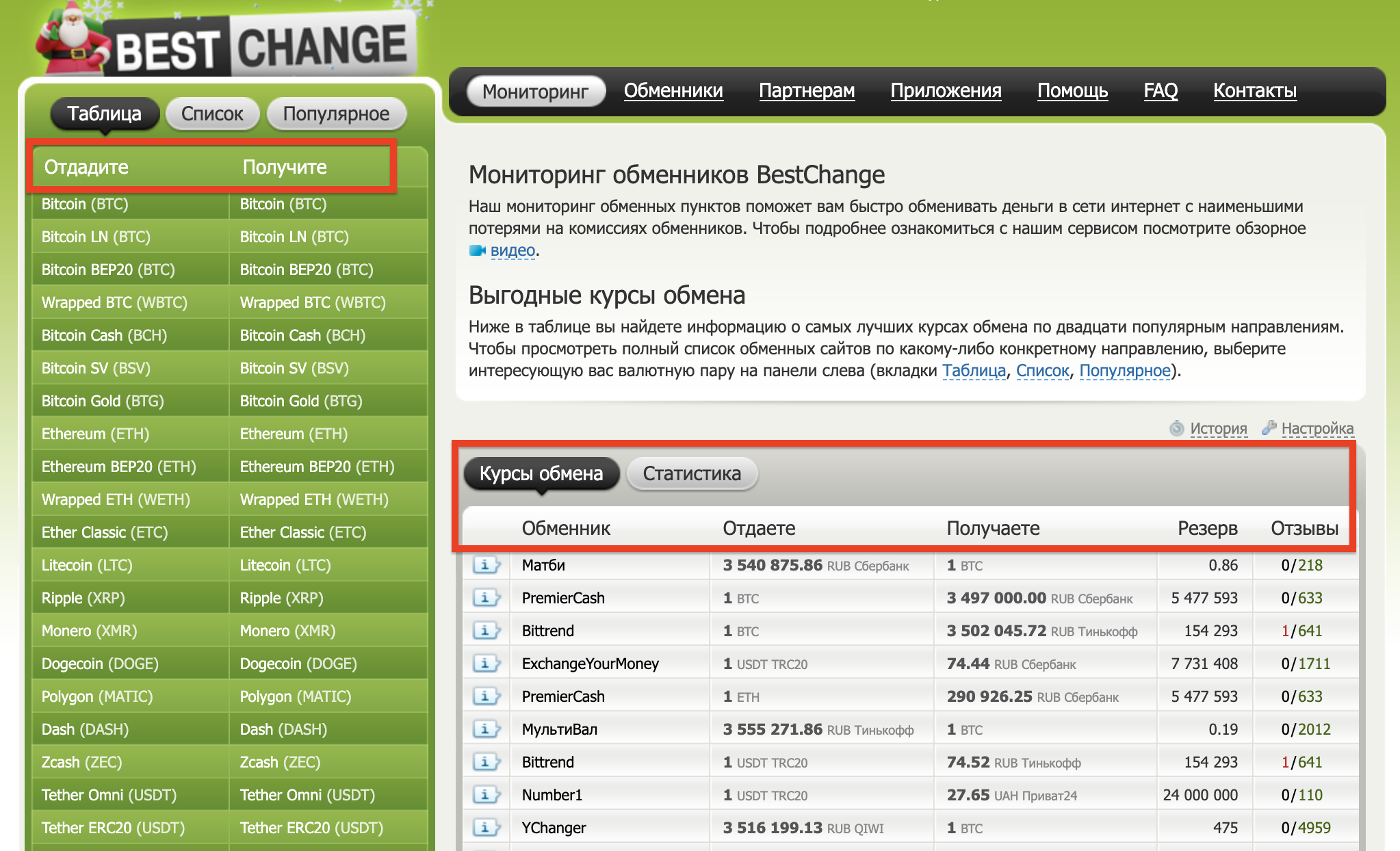Open info icon for Bittrend 74.52 row
The image size is (1400, 851).
pos(487,762)
